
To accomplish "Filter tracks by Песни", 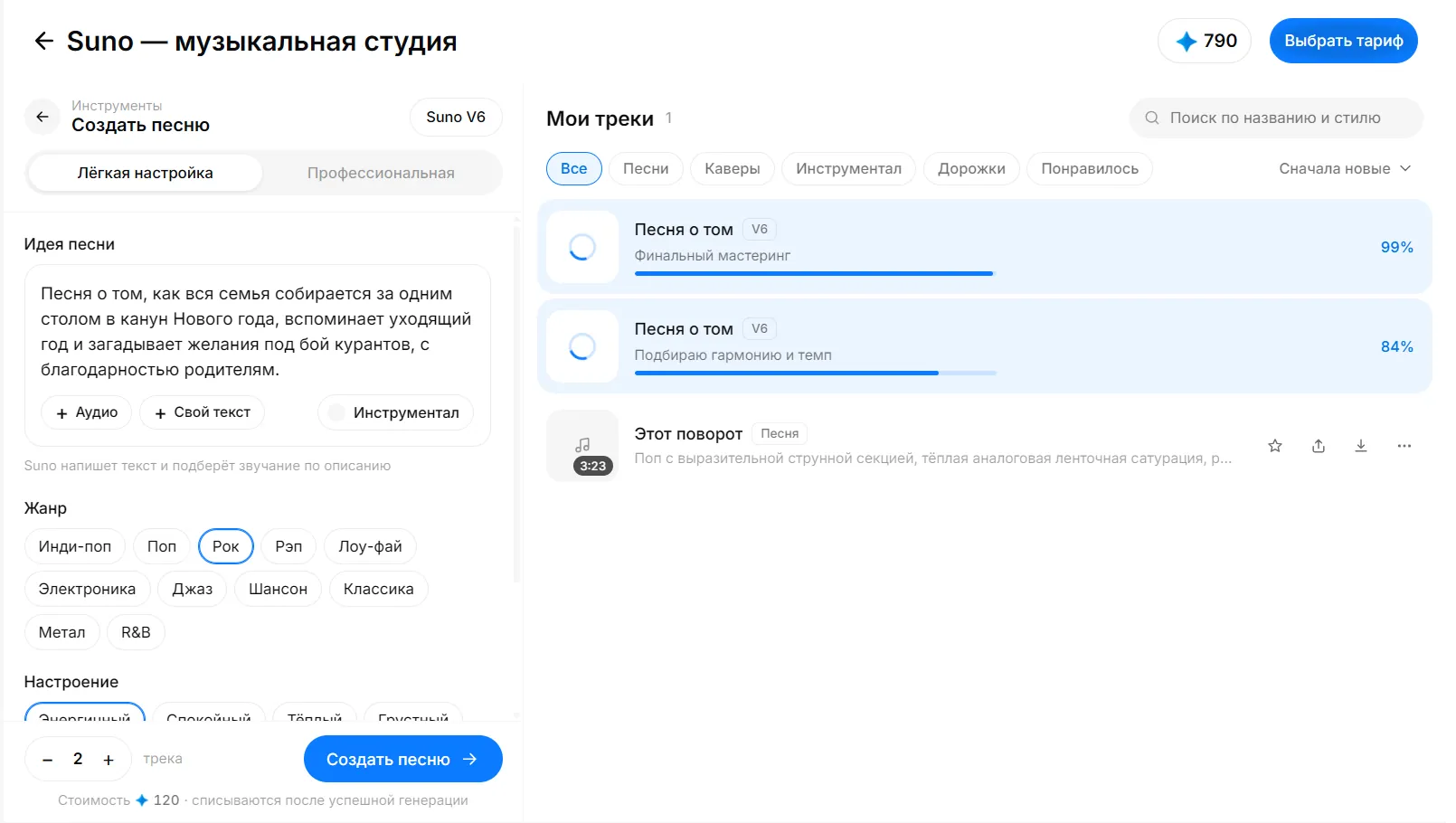I will pyautogui.click(x=646, y=168).
